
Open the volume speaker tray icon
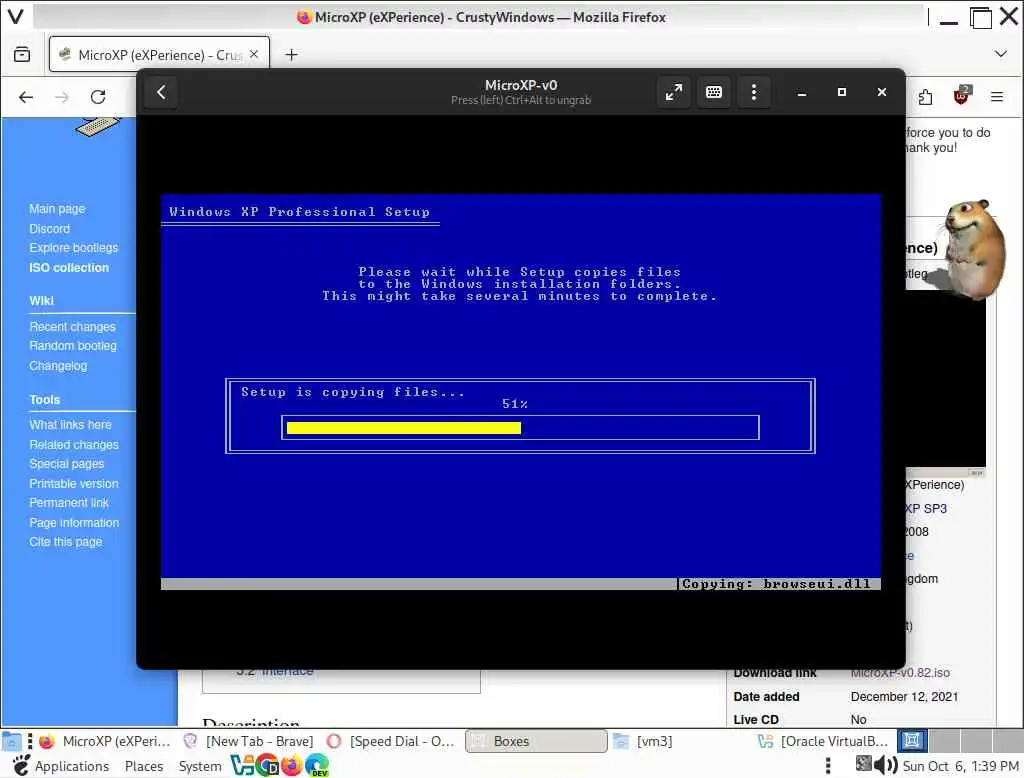tap(886, 764)
